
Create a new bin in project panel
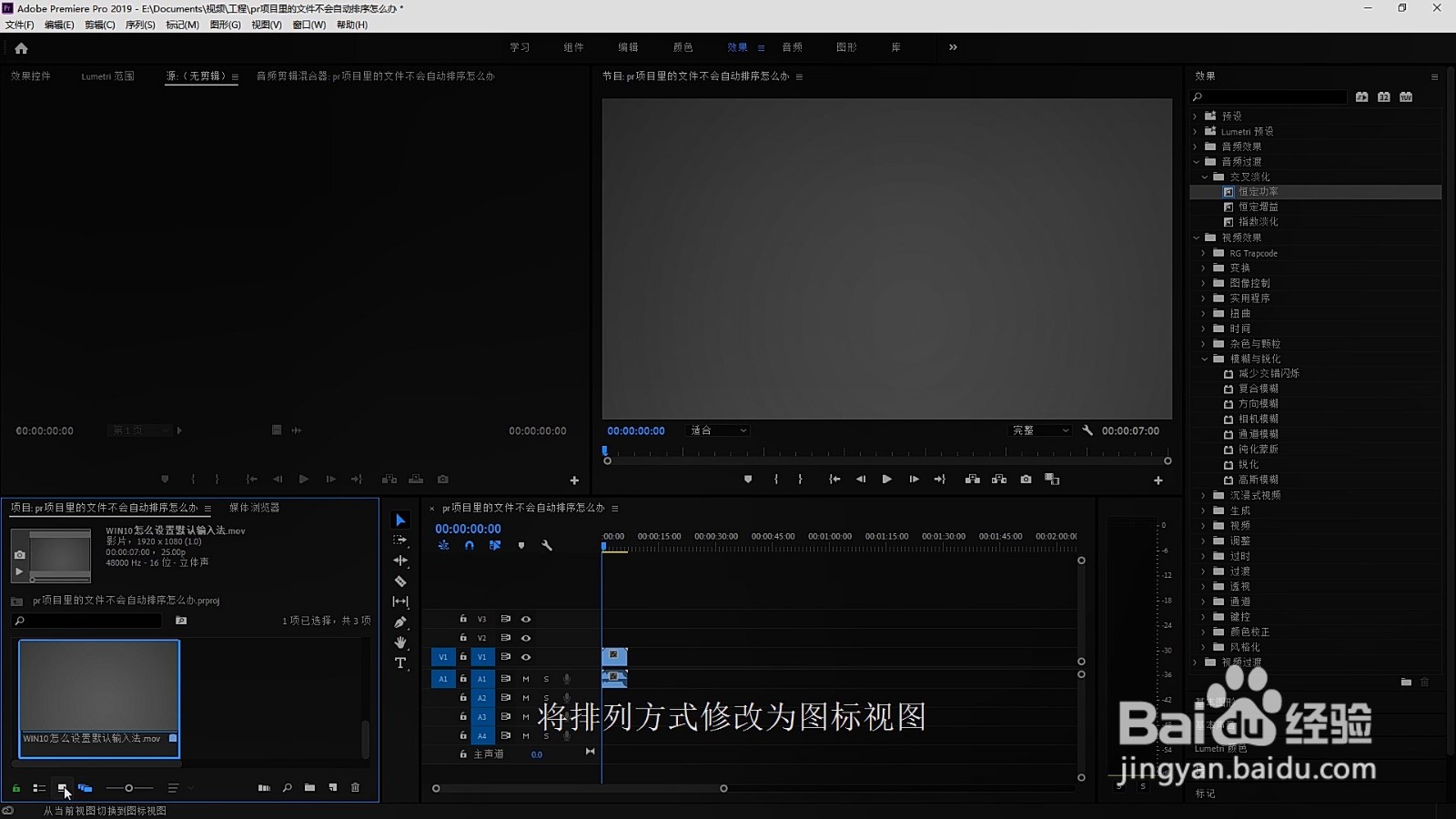point(310,788)
